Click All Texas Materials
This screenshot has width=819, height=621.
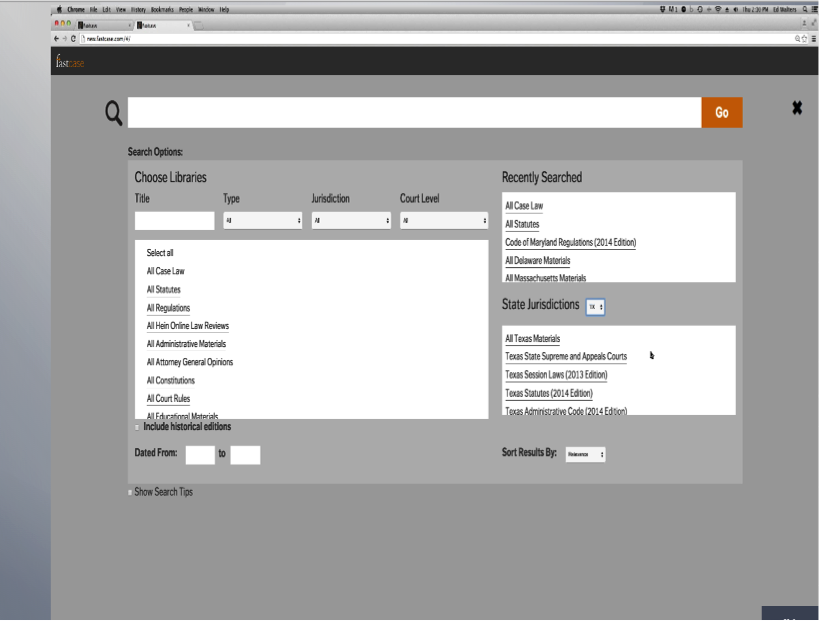[x=532, y=338]
